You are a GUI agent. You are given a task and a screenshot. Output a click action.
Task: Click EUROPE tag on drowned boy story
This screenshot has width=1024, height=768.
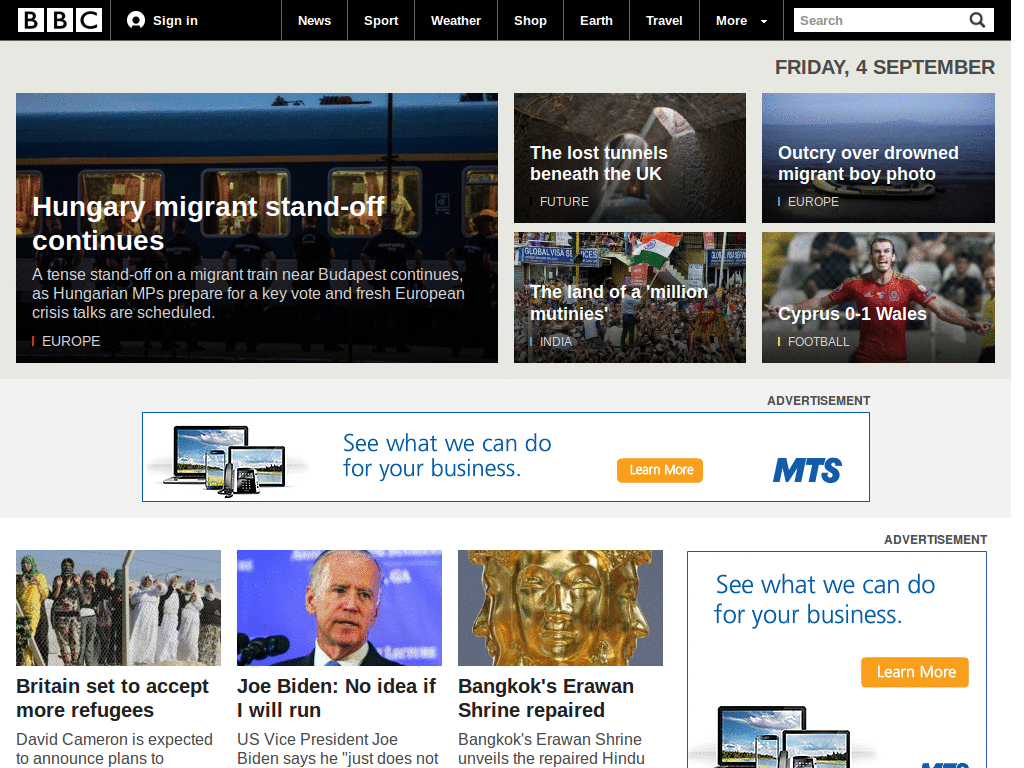pyautogui.click(x=813, y=202)
